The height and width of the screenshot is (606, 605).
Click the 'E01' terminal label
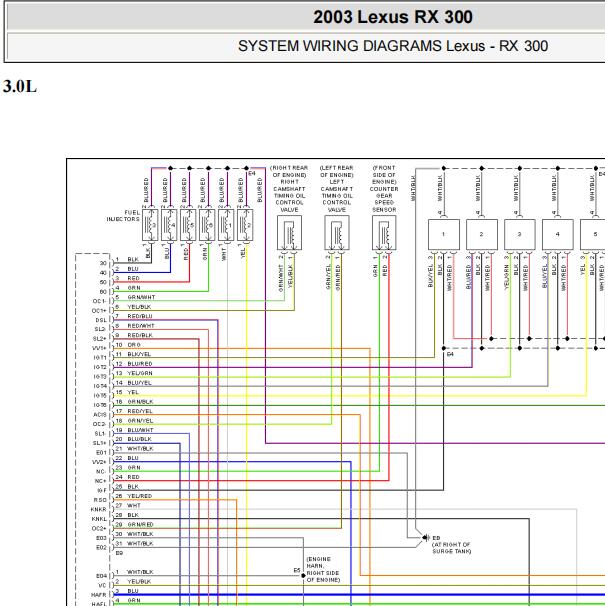(x=101, y=453)
